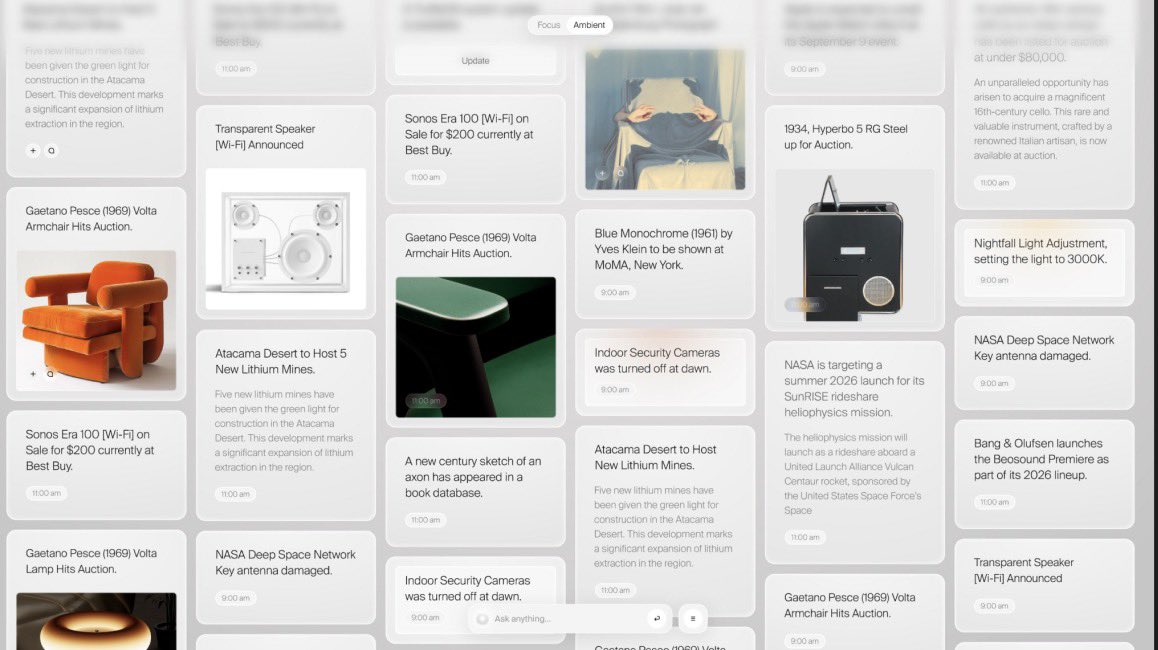Click the 11:00 am chip on green armchair image
The image size is (1158, 650).
click(426, 401)
